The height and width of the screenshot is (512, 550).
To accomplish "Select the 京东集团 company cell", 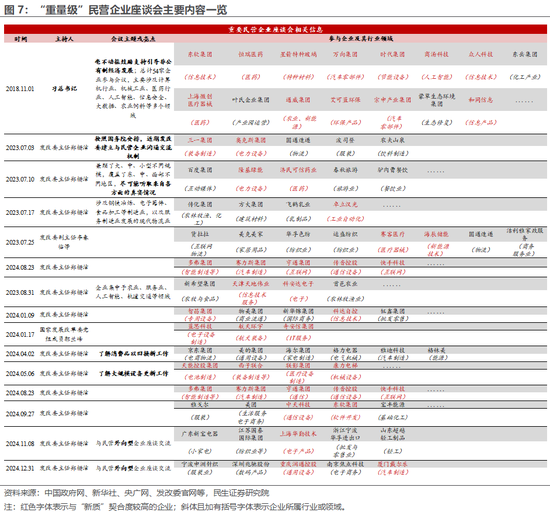I will tap(200, 350).
